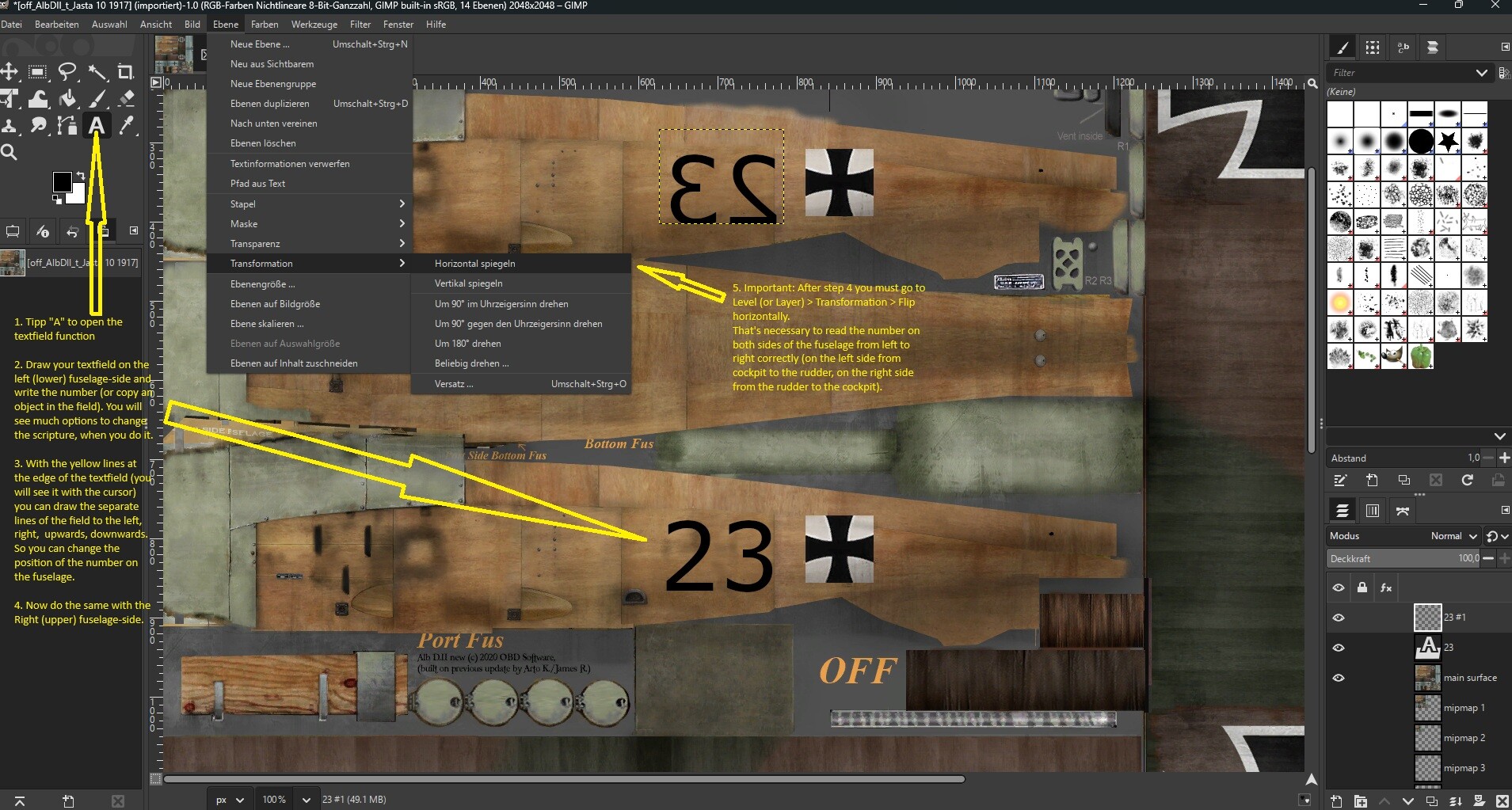The height and width of the screenshot is (810, 1512).
Task: Select the Bucket Fill tool
Action: (67, 99)
